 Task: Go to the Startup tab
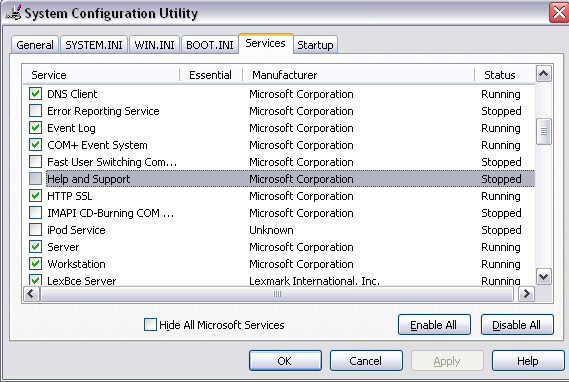[315, 45]
